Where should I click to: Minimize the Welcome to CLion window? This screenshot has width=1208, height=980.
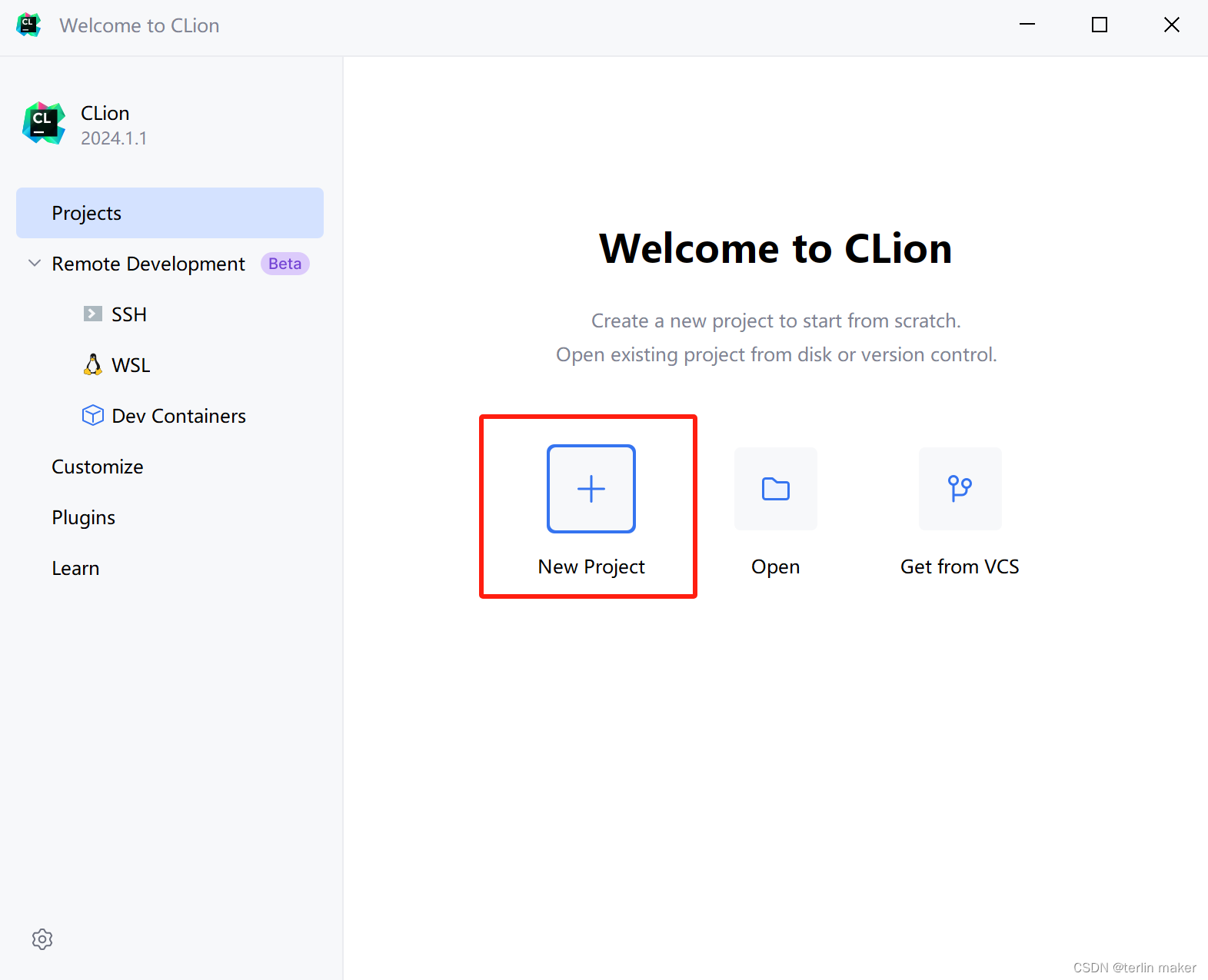tap(1027, 25)
